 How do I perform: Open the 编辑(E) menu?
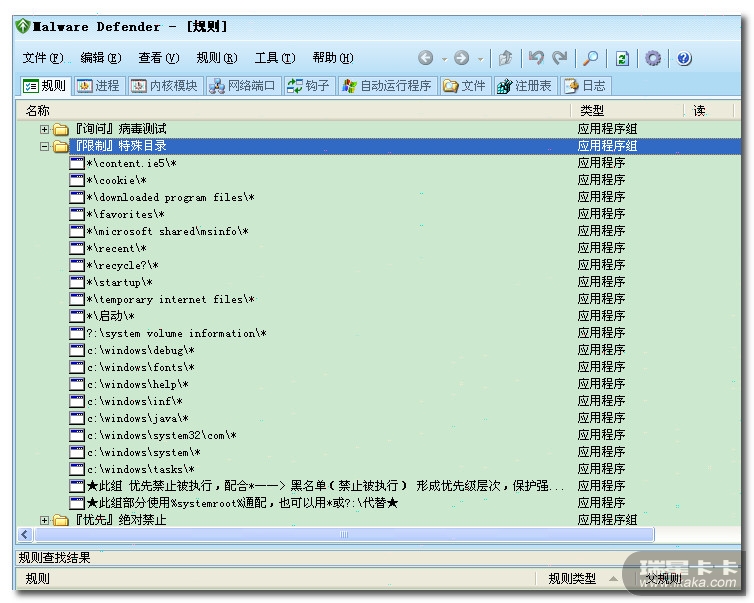(101, 58)
